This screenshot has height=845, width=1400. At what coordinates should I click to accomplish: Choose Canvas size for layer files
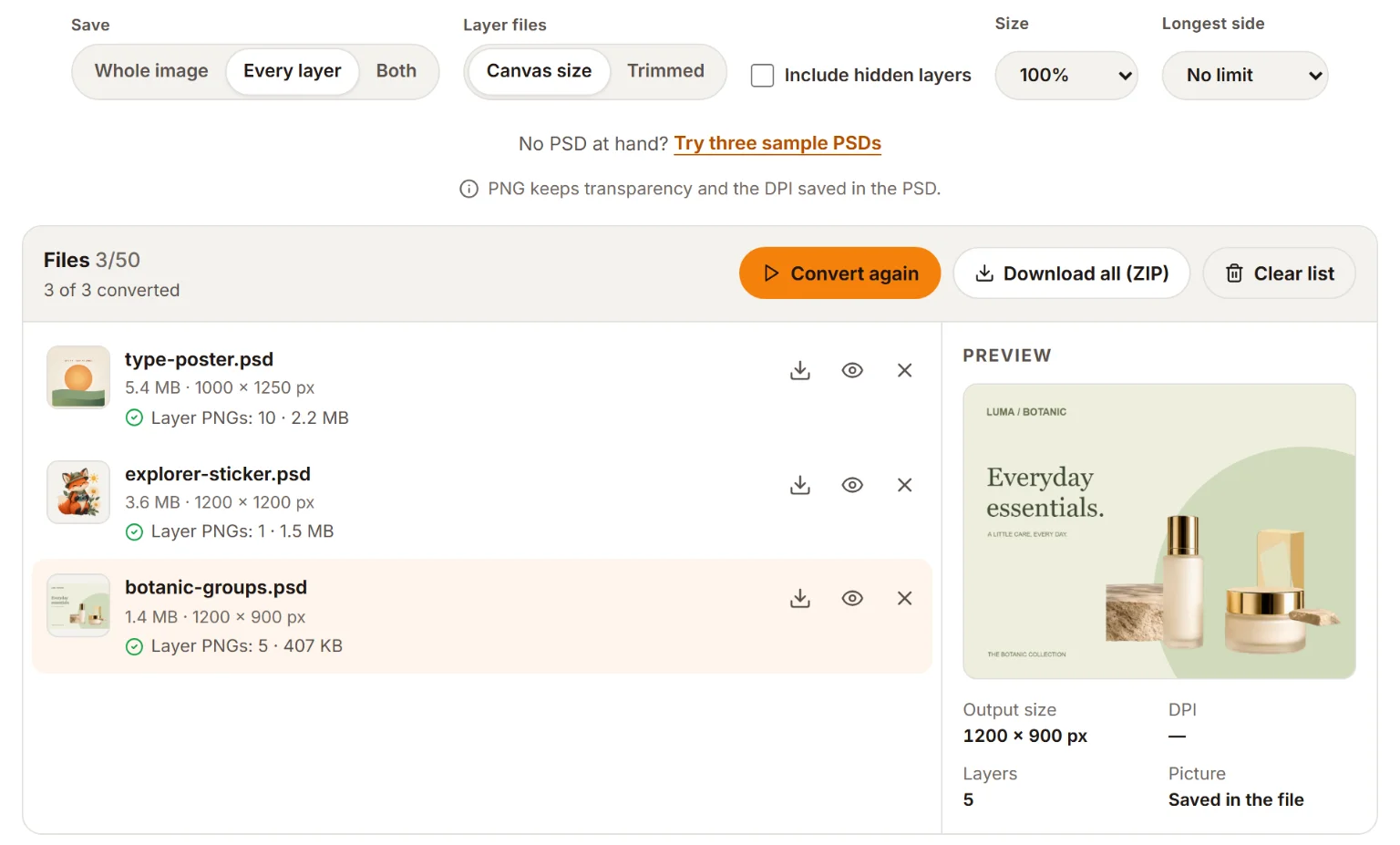point(539,71)
